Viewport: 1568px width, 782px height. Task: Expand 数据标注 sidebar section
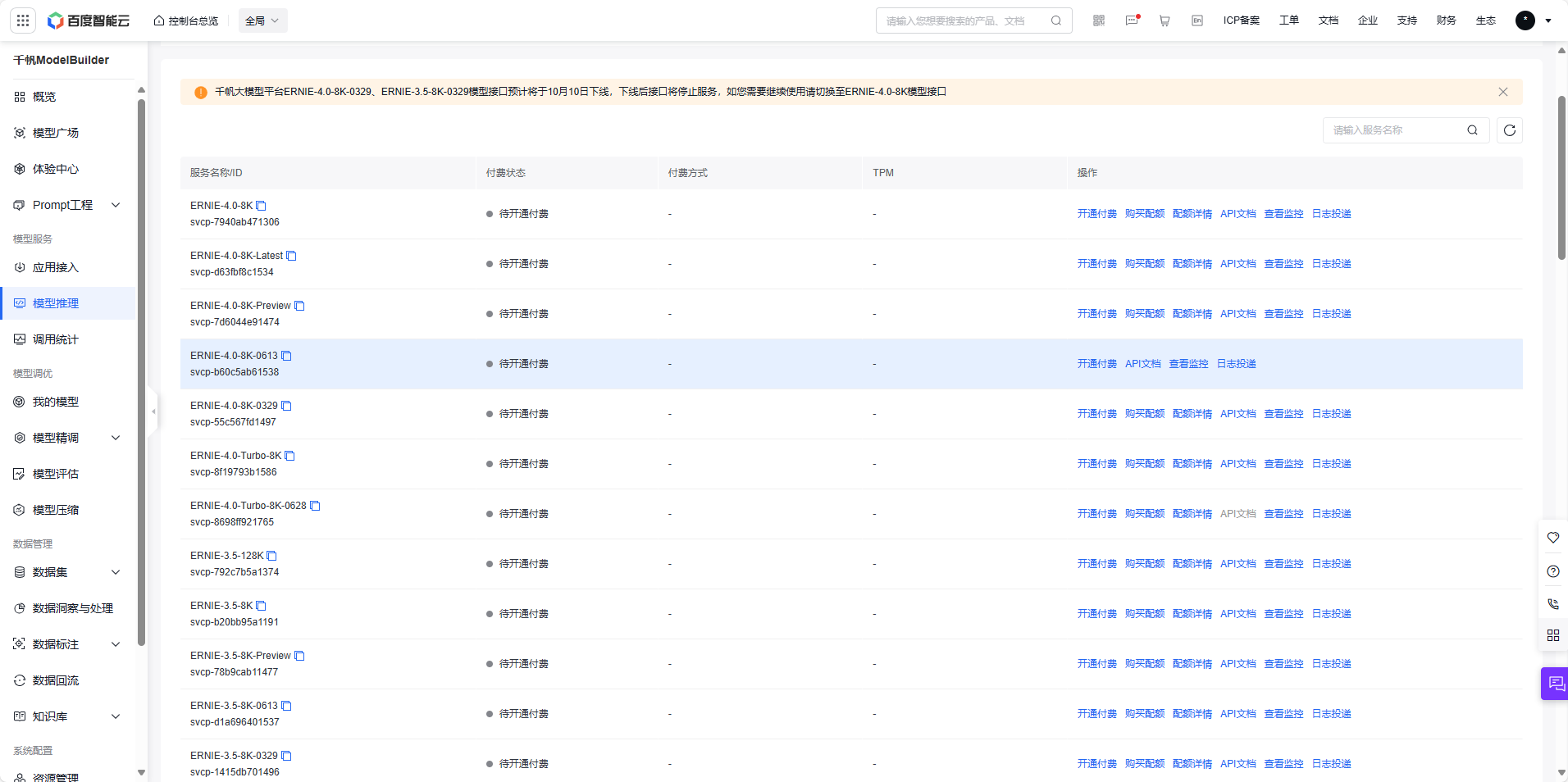pos(68,644)
